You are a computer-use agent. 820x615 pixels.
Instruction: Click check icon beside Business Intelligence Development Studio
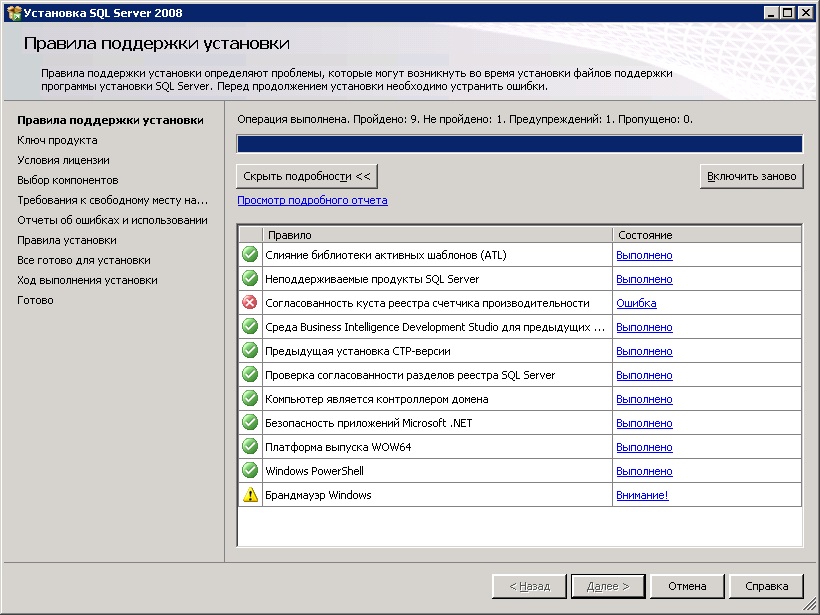coord(250,327)
